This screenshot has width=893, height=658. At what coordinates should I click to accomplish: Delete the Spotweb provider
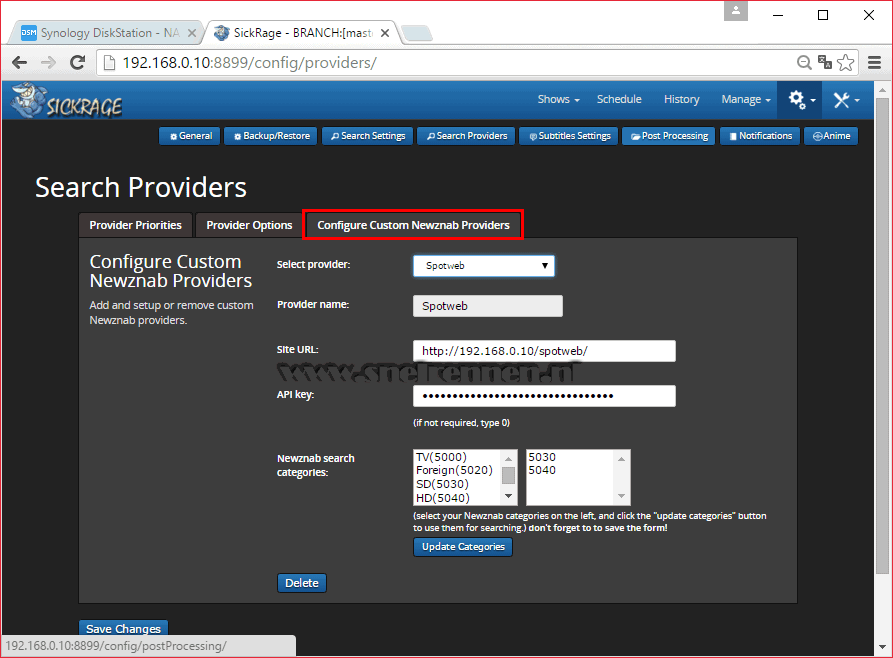point(302,583)
